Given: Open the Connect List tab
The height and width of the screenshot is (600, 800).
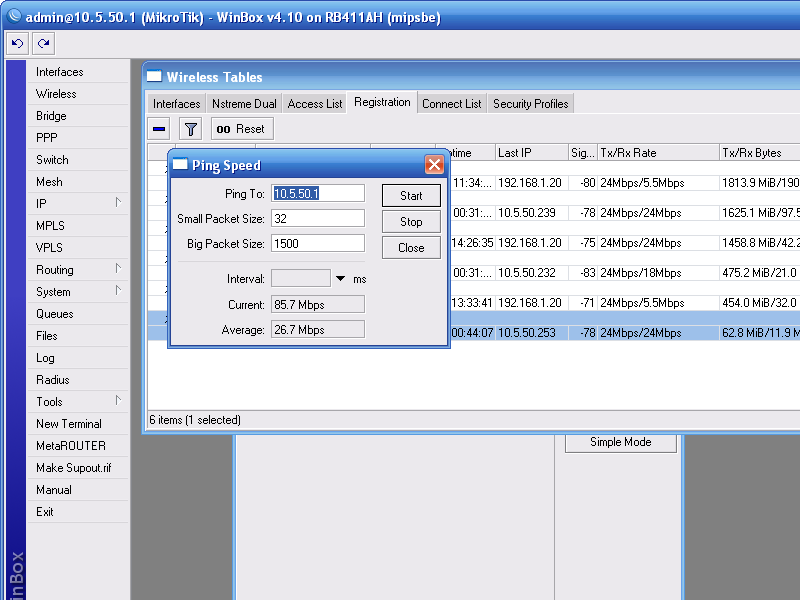Looking at the screenshot, I should 452,104.
